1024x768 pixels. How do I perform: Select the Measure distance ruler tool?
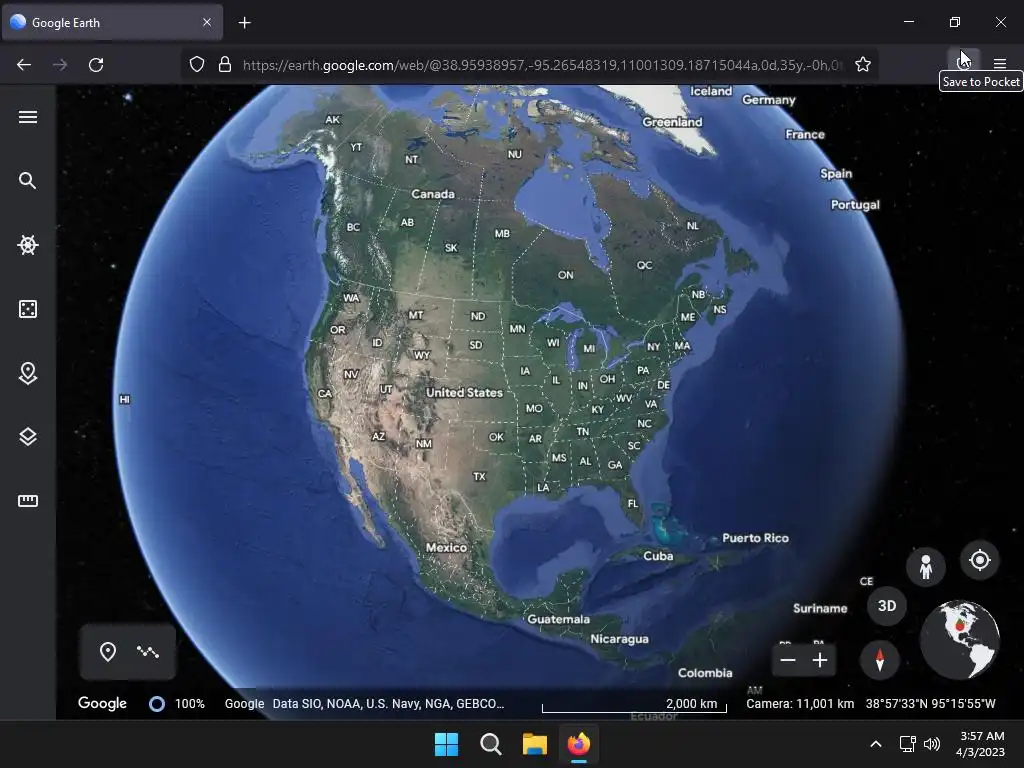pyautogui.click(x=27, y=501)
